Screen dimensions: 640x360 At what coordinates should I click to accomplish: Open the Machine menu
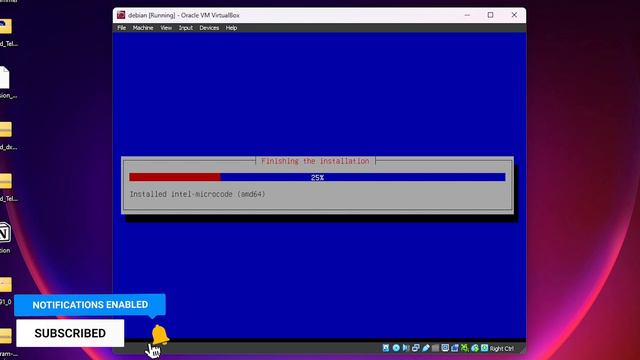tap(143, 28)
